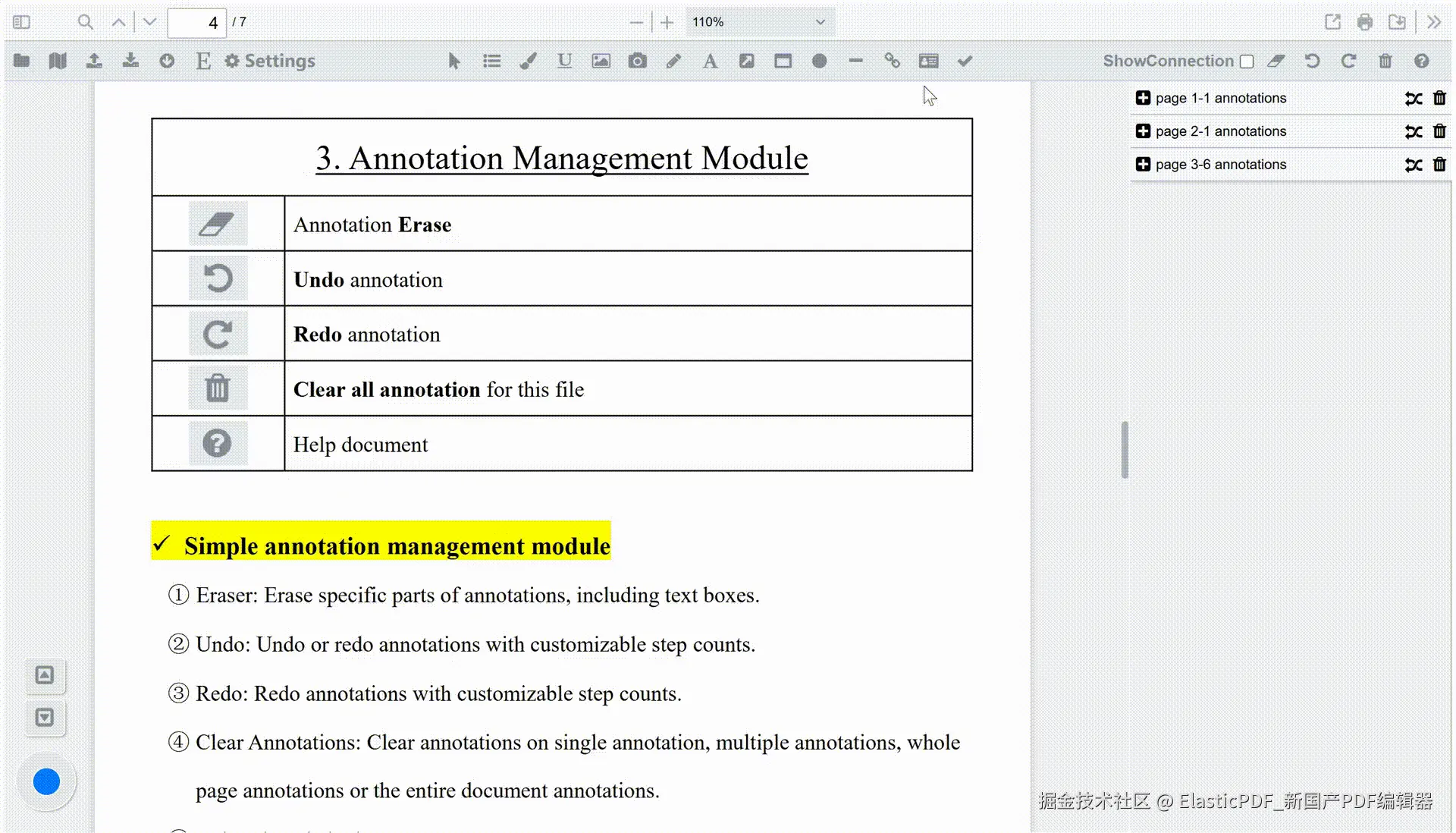Click the blue color circle
The width and height of the screenshot is (1456, 833).
(x=46, y=781)
